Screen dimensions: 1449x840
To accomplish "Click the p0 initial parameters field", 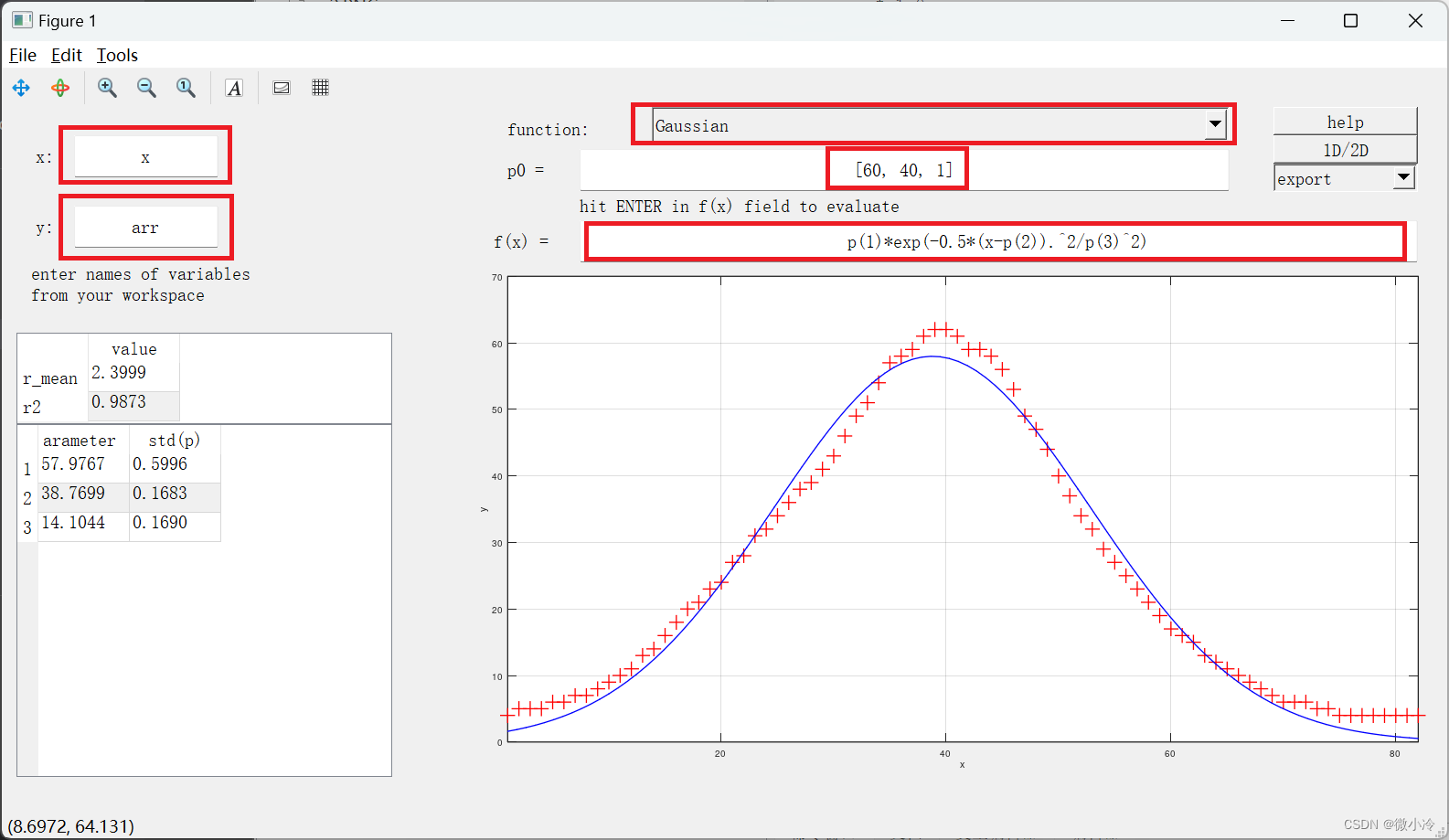I will pyautogui.click(x=904, y=169).
